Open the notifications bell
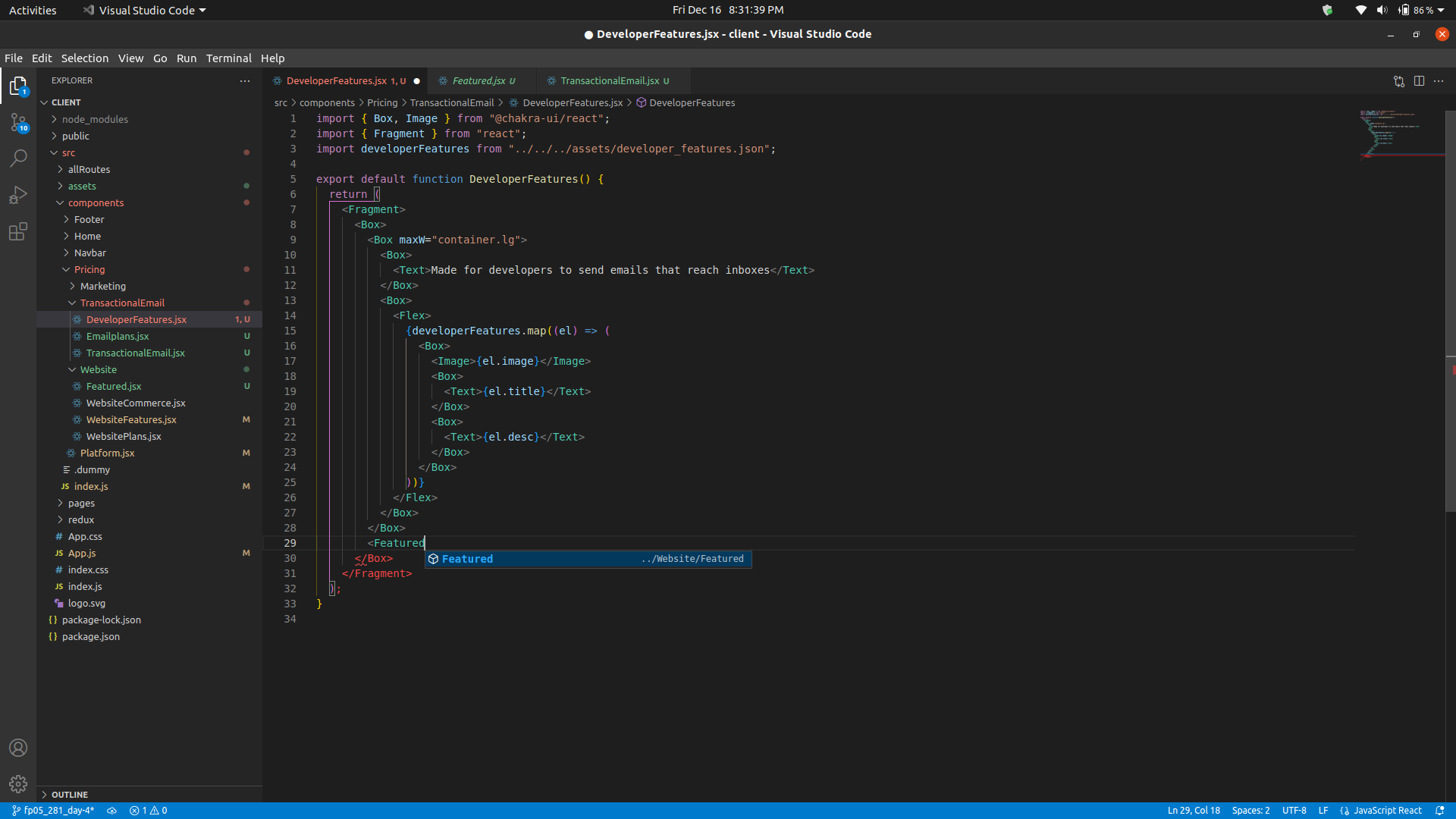Viewport: 1456px width, 819px height. click(1446, 810)
